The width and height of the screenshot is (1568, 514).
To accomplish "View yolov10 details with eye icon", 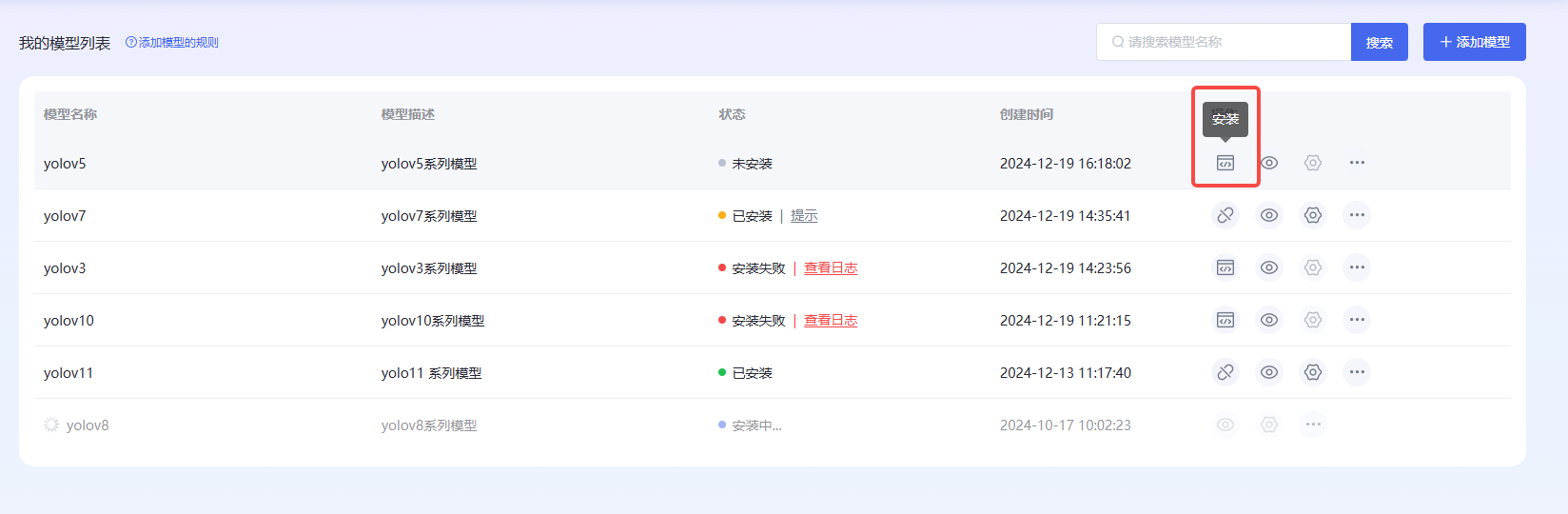I will [x=1269, y=320].
